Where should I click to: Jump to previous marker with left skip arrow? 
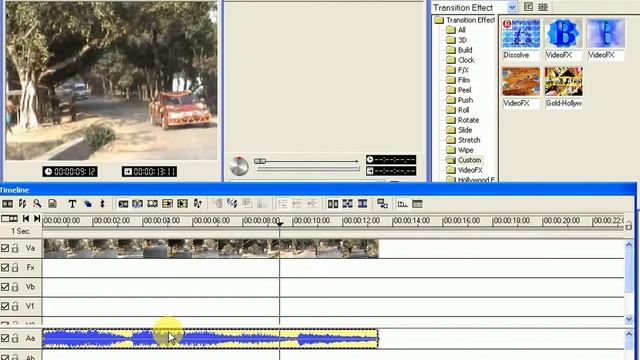[x=26, y=219]
